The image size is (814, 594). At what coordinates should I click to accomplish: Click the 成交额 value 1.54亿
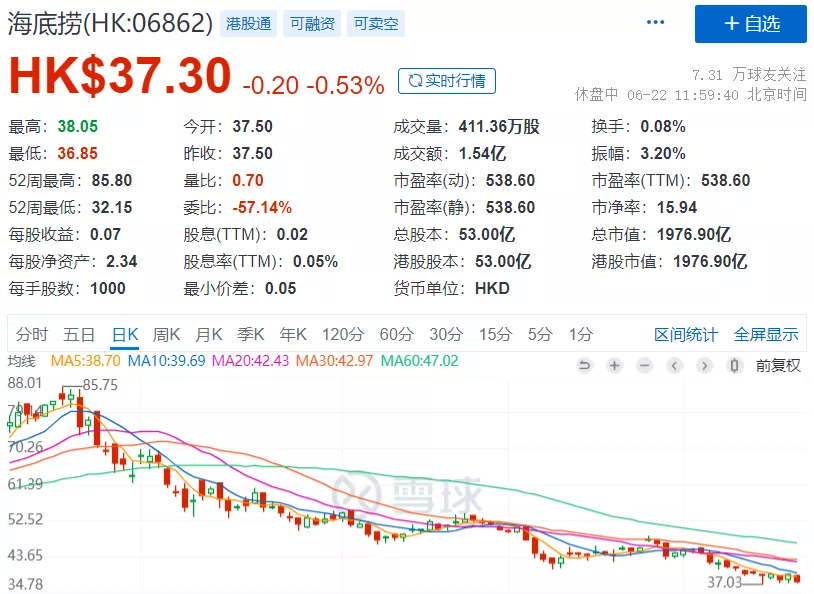click(482, 153)
